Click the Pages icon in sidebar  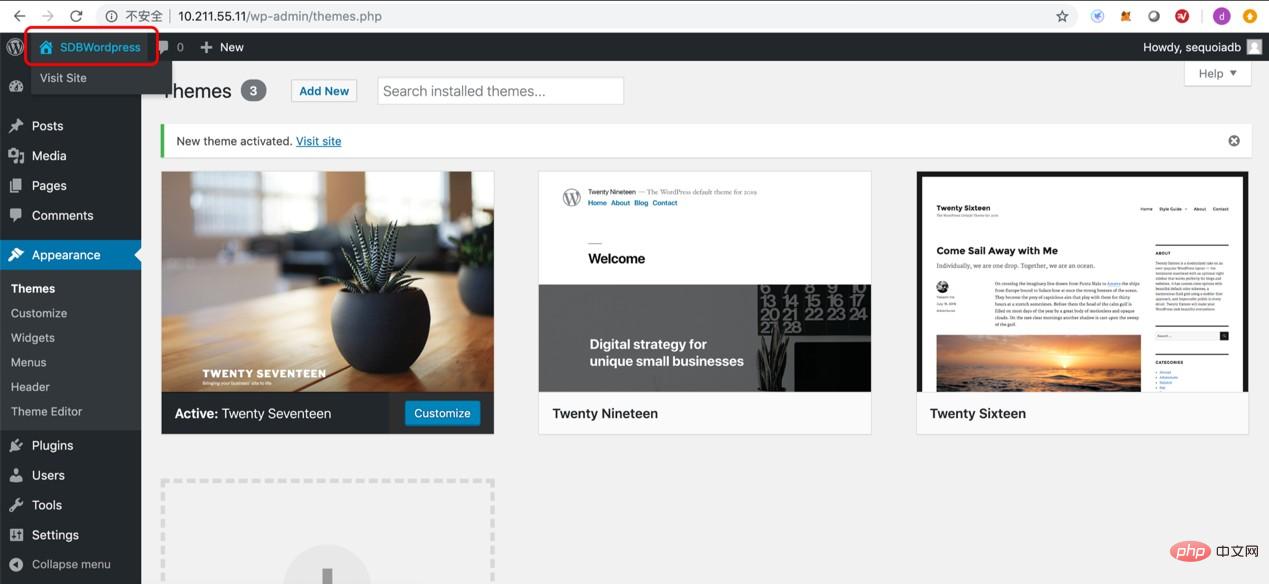click(15, 186)
